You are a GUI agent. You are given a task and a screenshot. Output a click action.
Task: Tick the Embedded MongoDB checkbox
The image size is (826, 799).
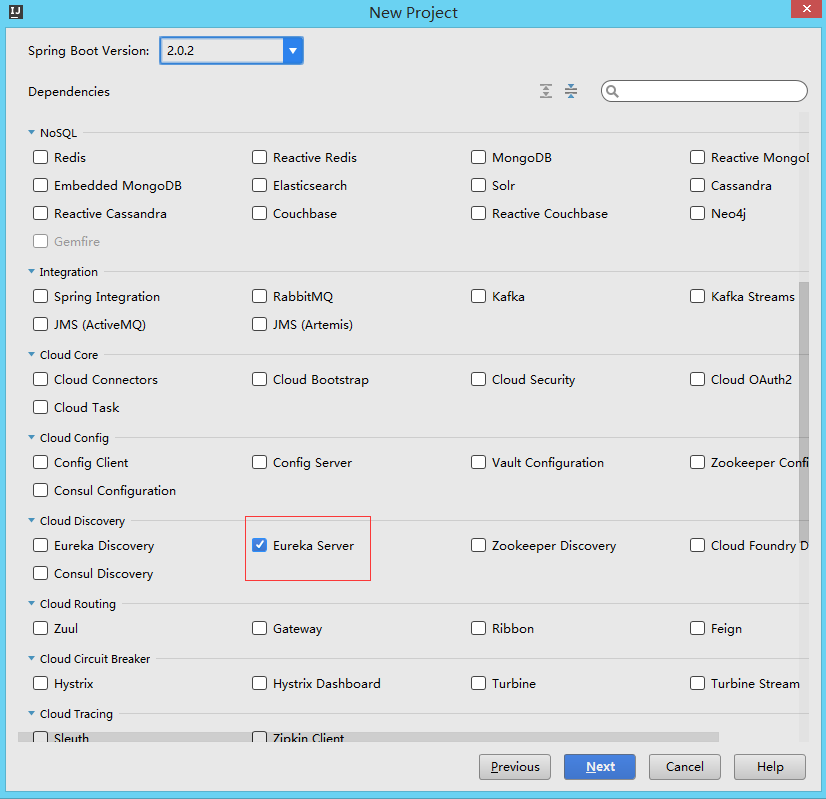(41, 185)
